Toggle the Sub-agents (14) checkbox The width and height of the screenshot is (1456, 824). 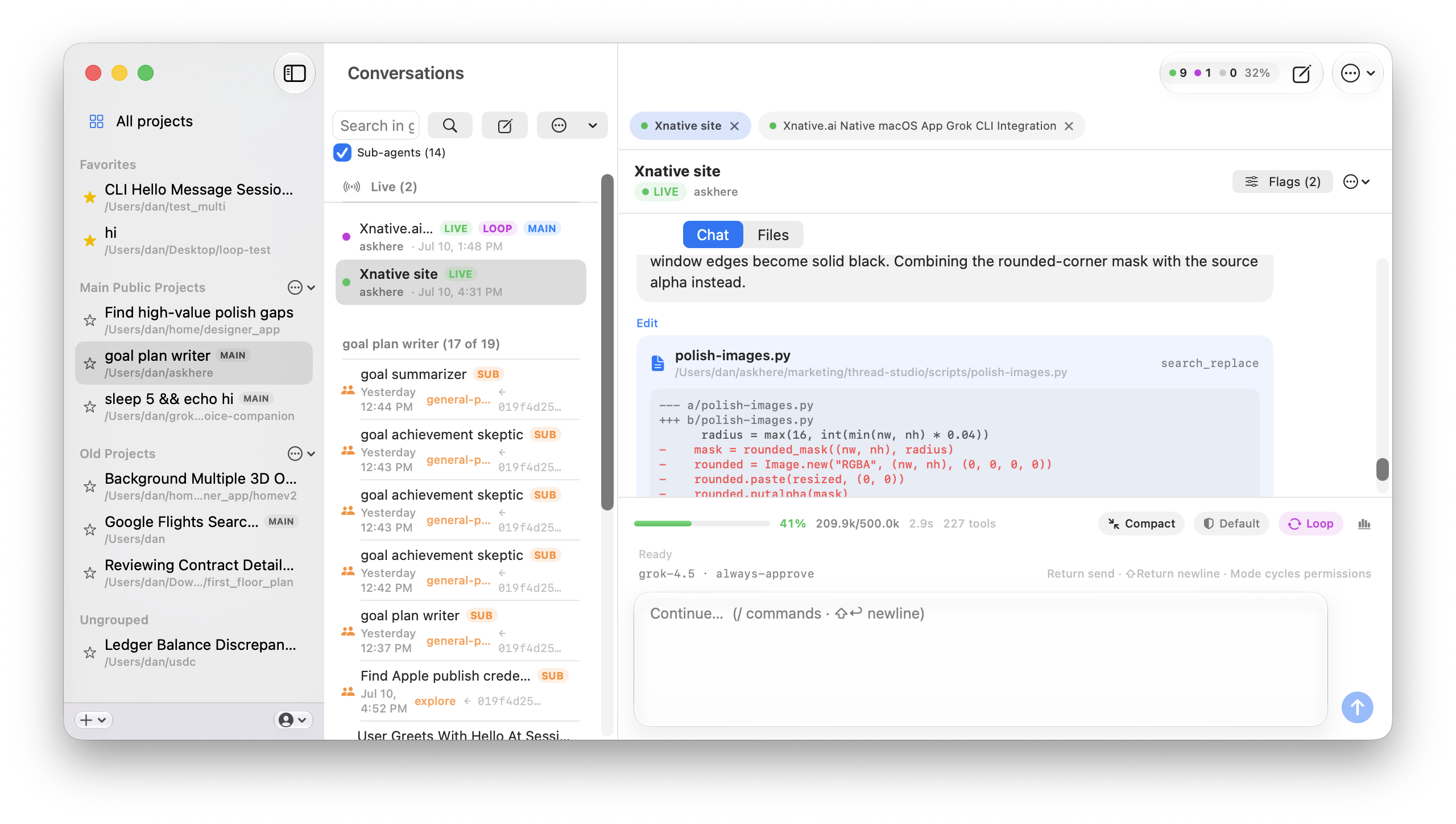point(342,153)
